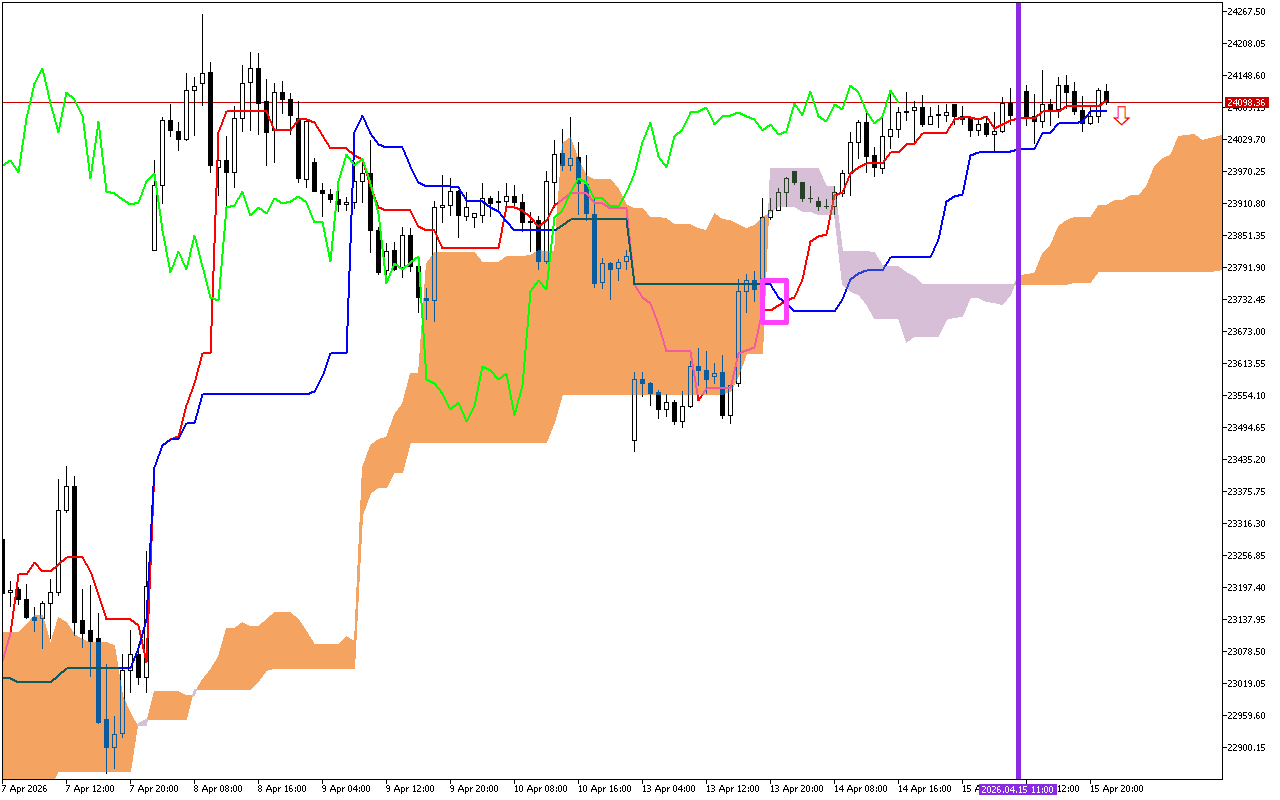Screen dimensions: 1280x800
Task: Click the red 24098.36 price label
Action: point(1247,103)
